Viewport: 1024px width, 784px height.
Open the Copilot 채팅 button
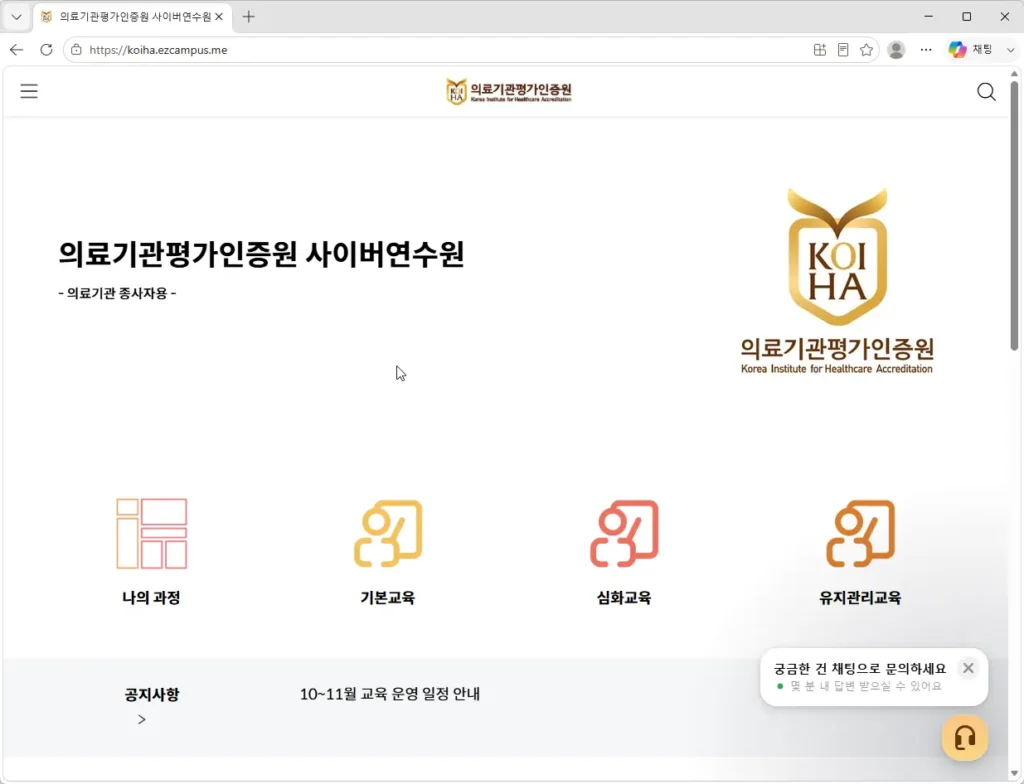tap(970, 50)
